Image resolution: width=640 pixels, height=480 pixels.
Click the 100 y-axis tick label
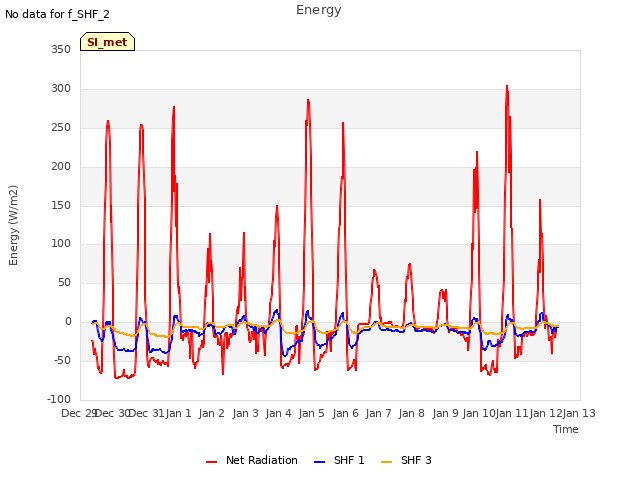coord(61,244)
